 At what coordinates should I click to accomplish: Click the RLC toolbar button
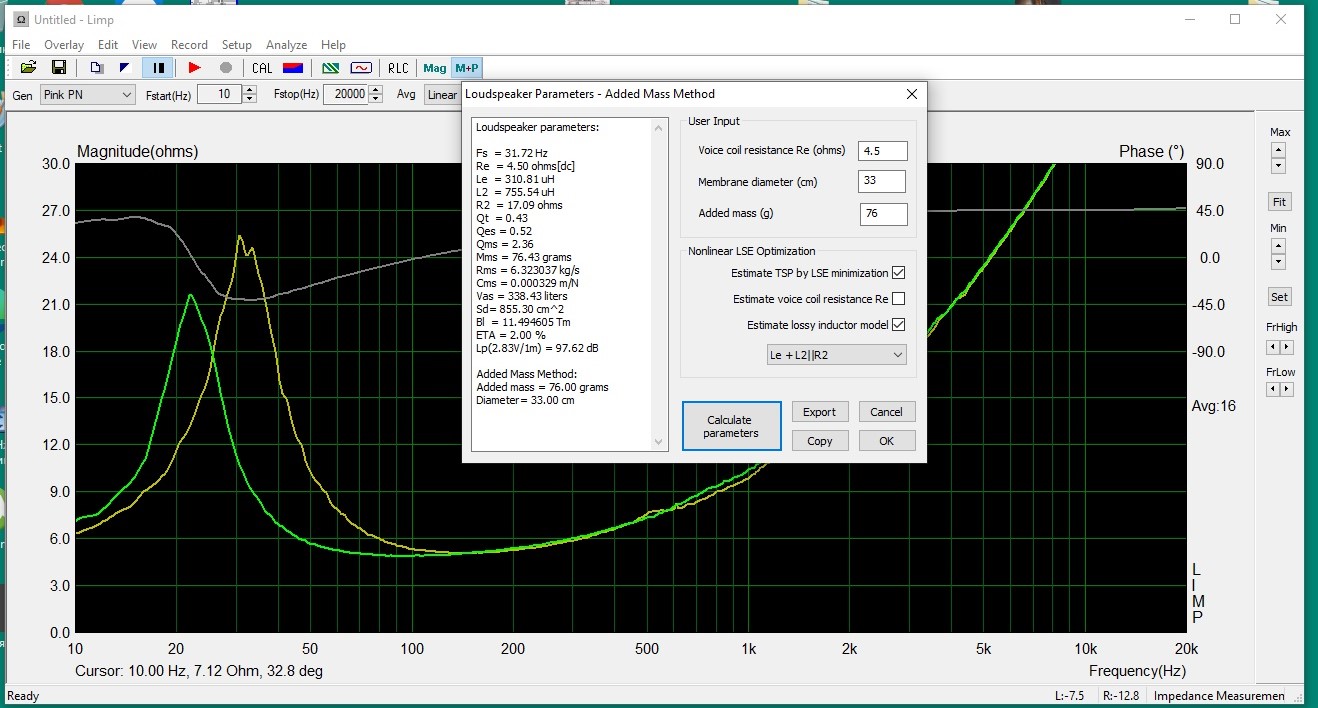[398, 68]
